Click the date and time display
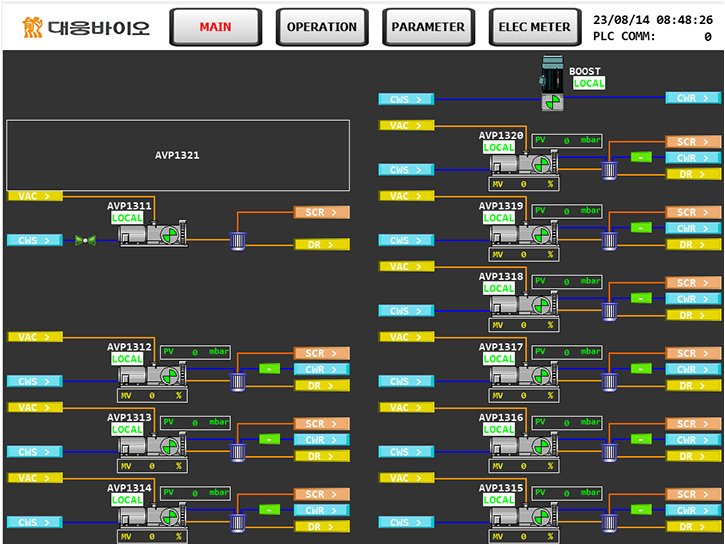Screen dimensions: 725x545 [653, 20]
